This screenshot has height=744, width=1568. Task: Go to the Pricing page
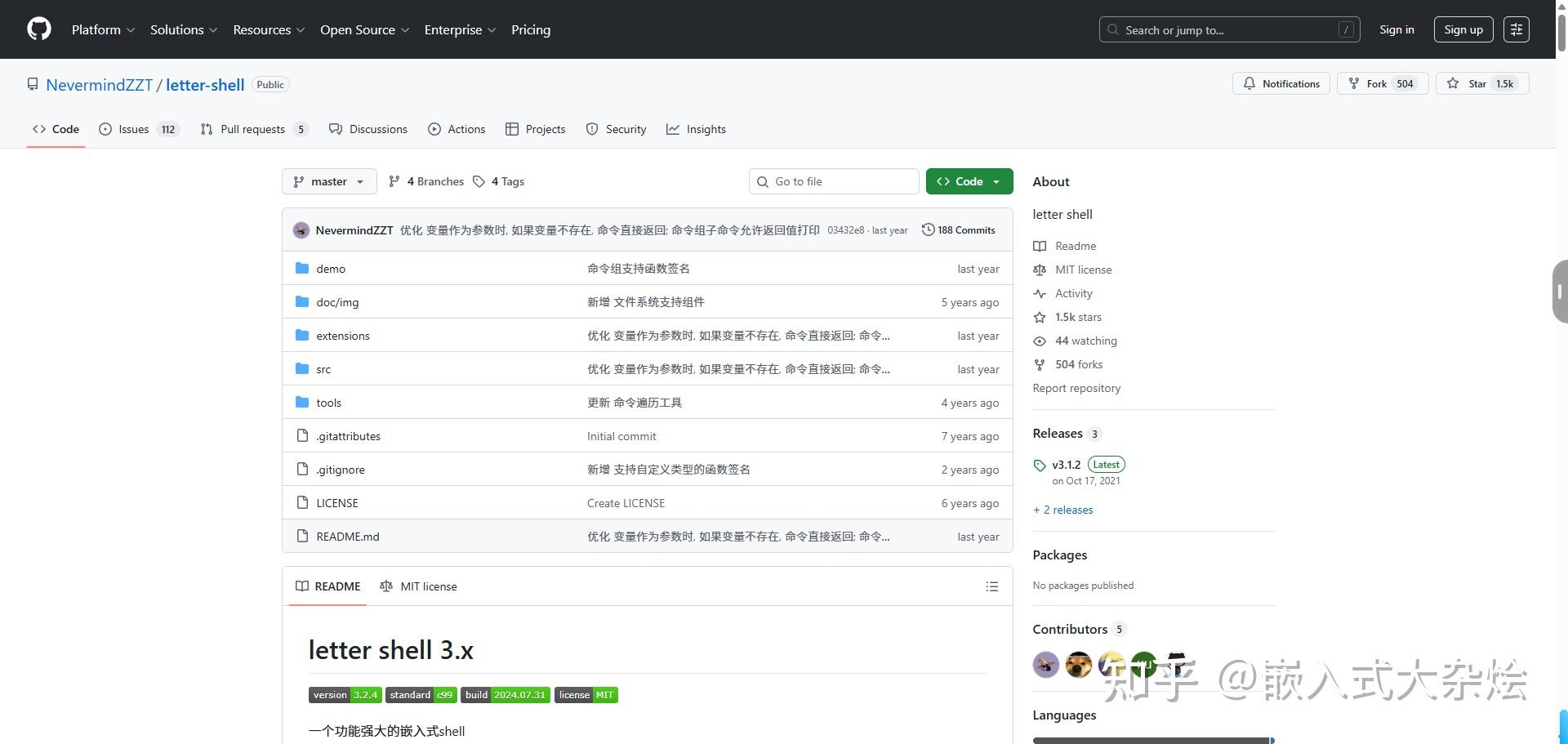[531, 29]
